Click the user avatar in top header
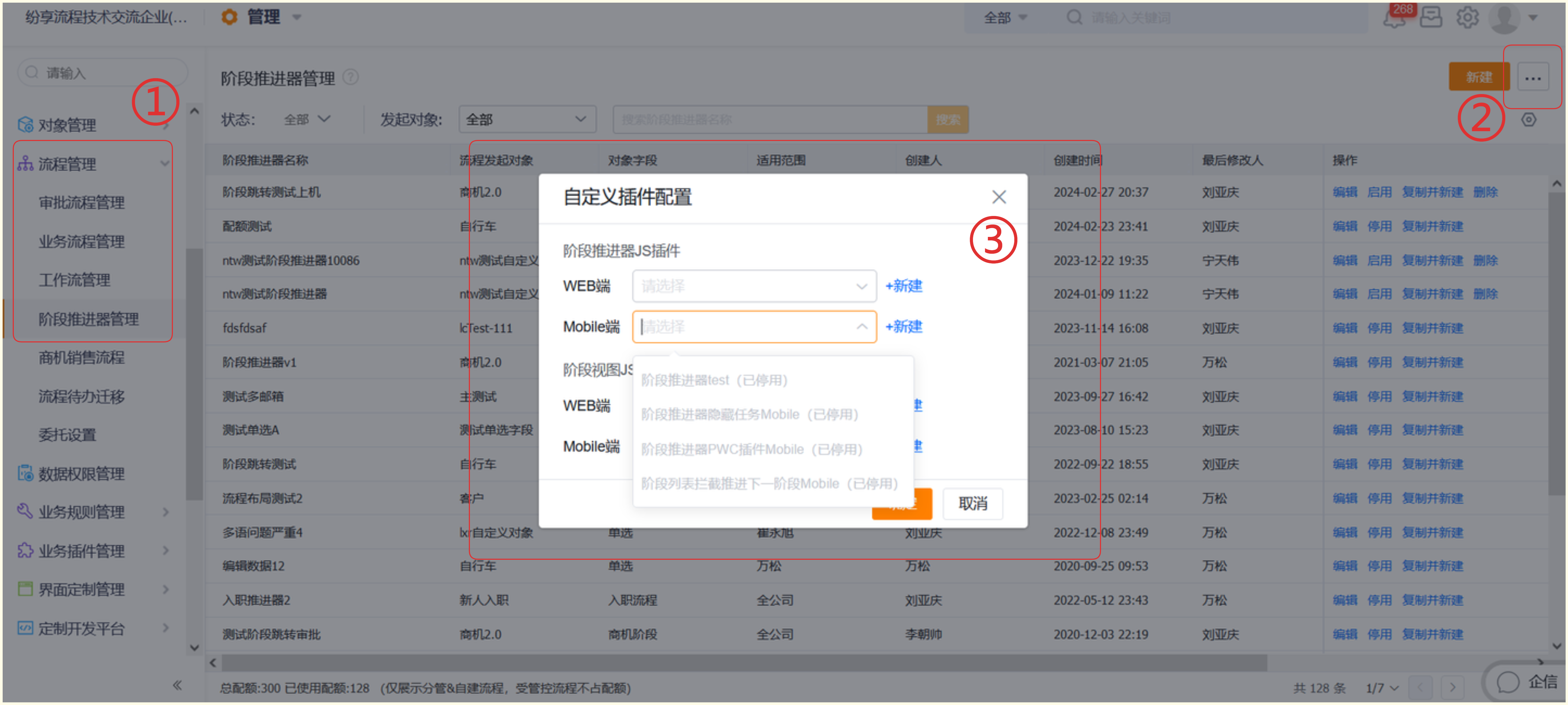 click(1505, 18)
